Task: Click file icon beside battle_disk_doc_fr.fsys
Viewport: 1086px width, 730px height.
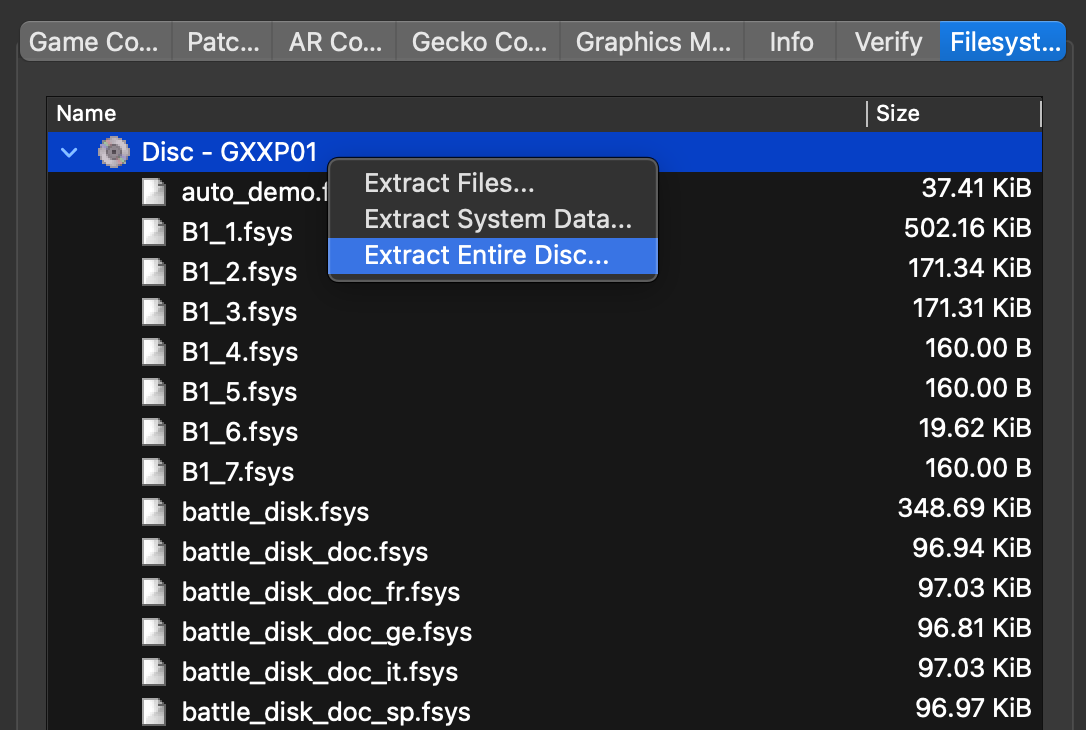Action: pyautogui.click(x=154, y=592)
